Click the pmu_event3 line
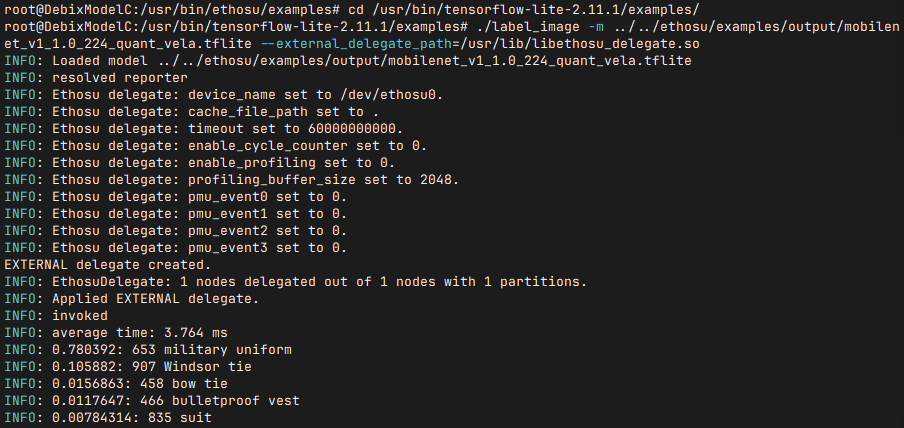This screenshot has width=904, height=428. point(176,248)
